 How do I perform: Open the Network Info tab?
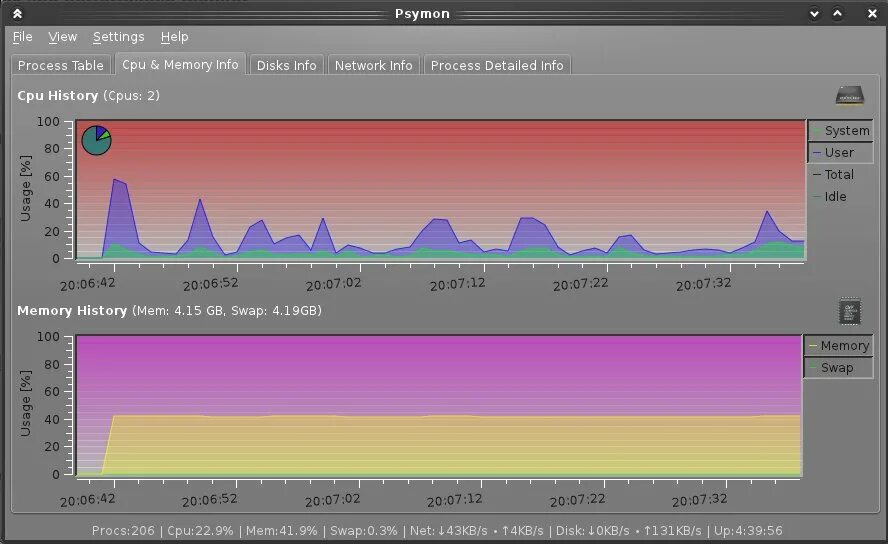[x=373, y=65]
